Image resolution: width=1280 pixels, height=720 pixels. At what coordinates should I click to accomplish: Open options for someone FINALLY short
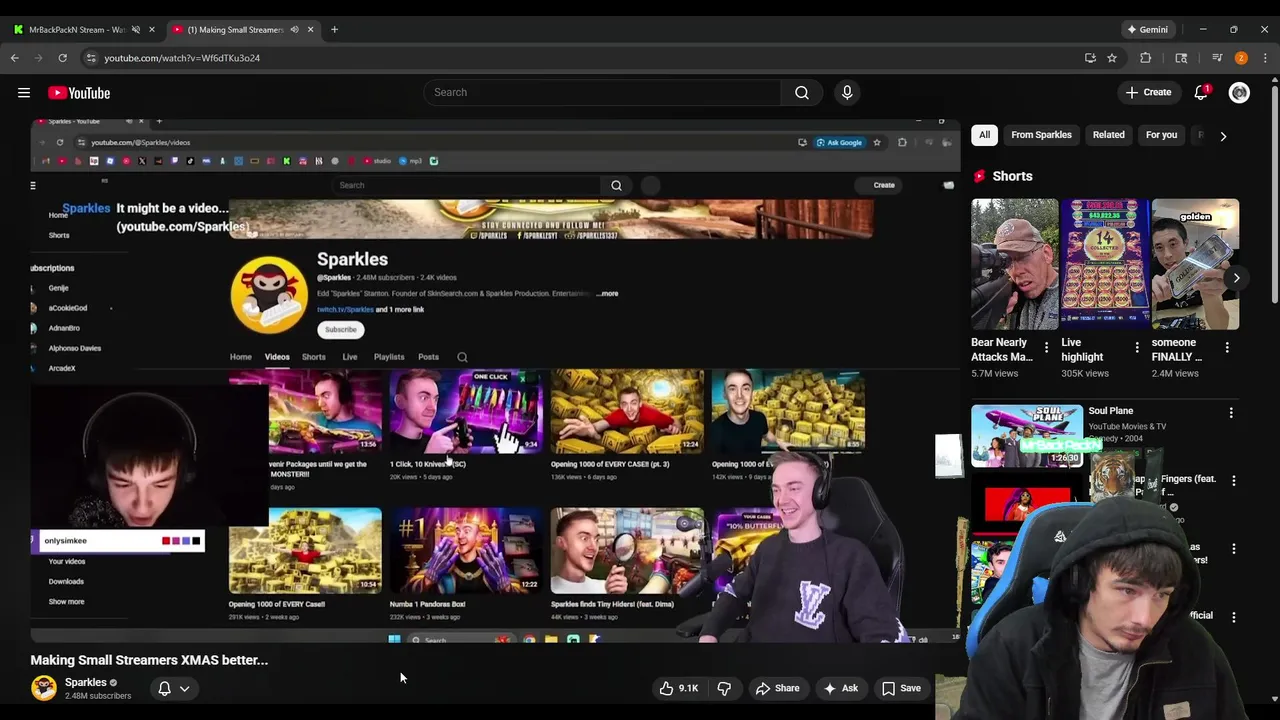pos(1227,348)
